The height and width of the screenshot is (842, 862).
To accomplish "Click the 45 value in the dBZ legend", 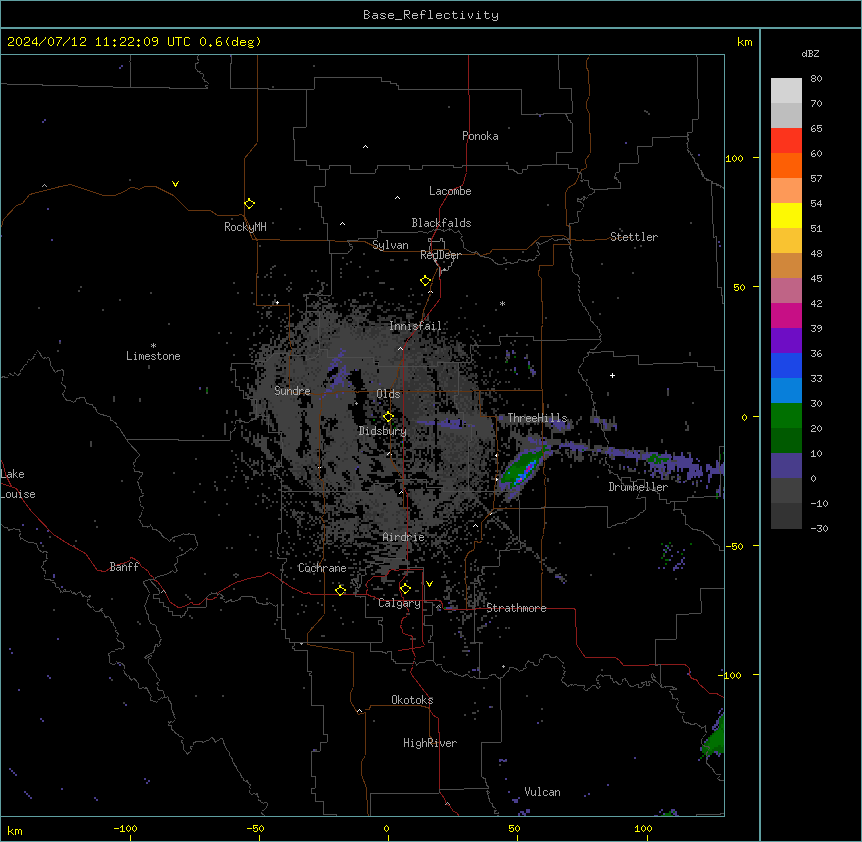I will click(816, 279).
